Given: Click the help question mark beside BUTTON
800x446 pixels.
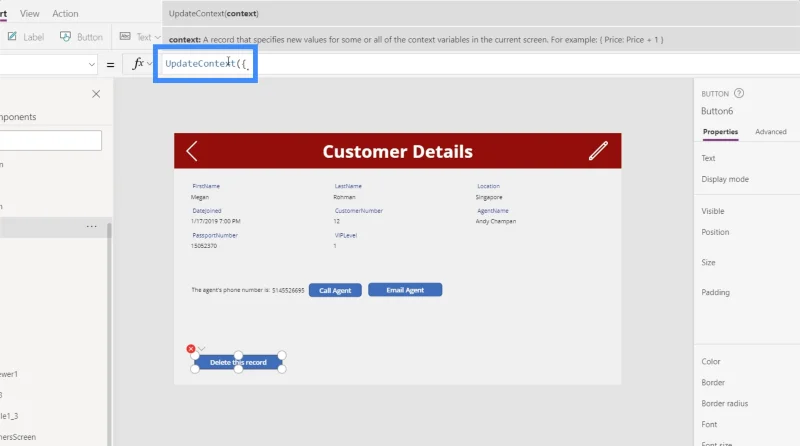Looking at the screenshot, I should click(739, 93).
